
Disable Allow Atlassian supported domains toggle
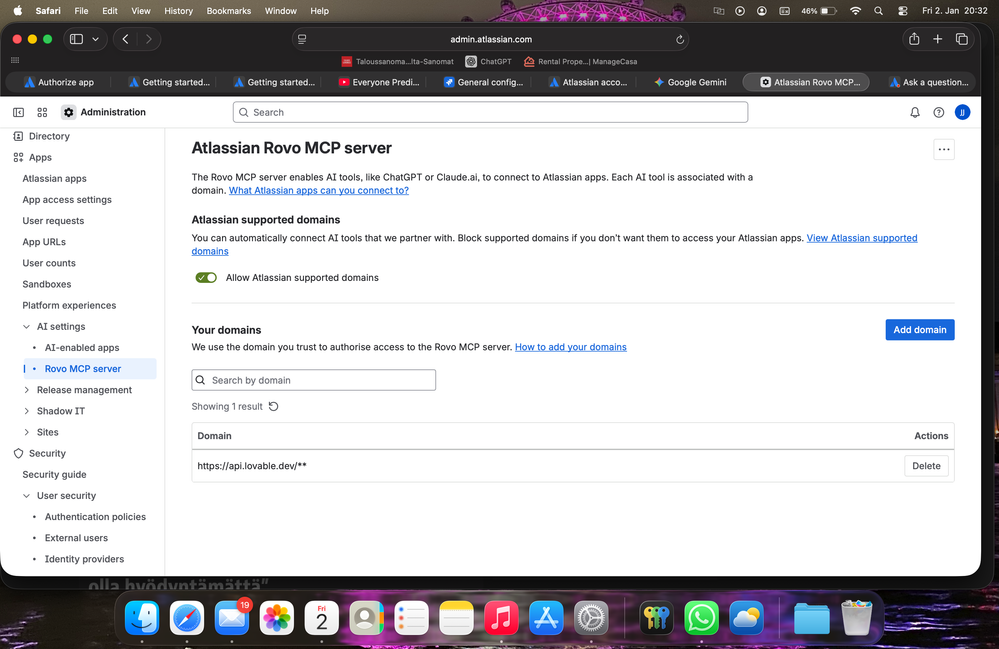click(x=206, y=278)
